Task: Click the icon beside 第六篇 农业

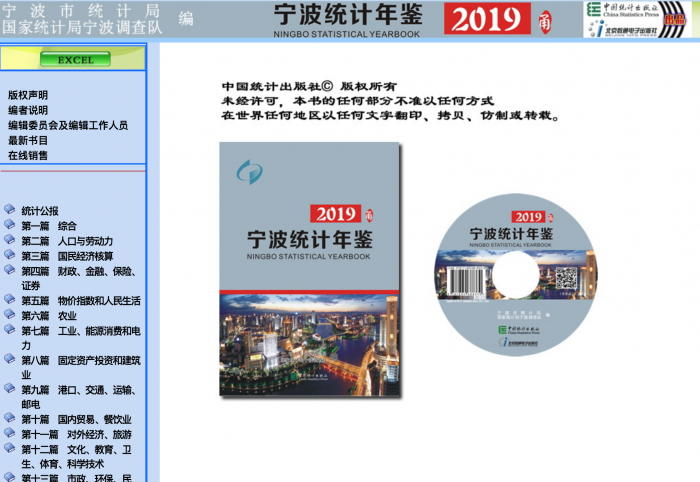Action: pos(10,314)
